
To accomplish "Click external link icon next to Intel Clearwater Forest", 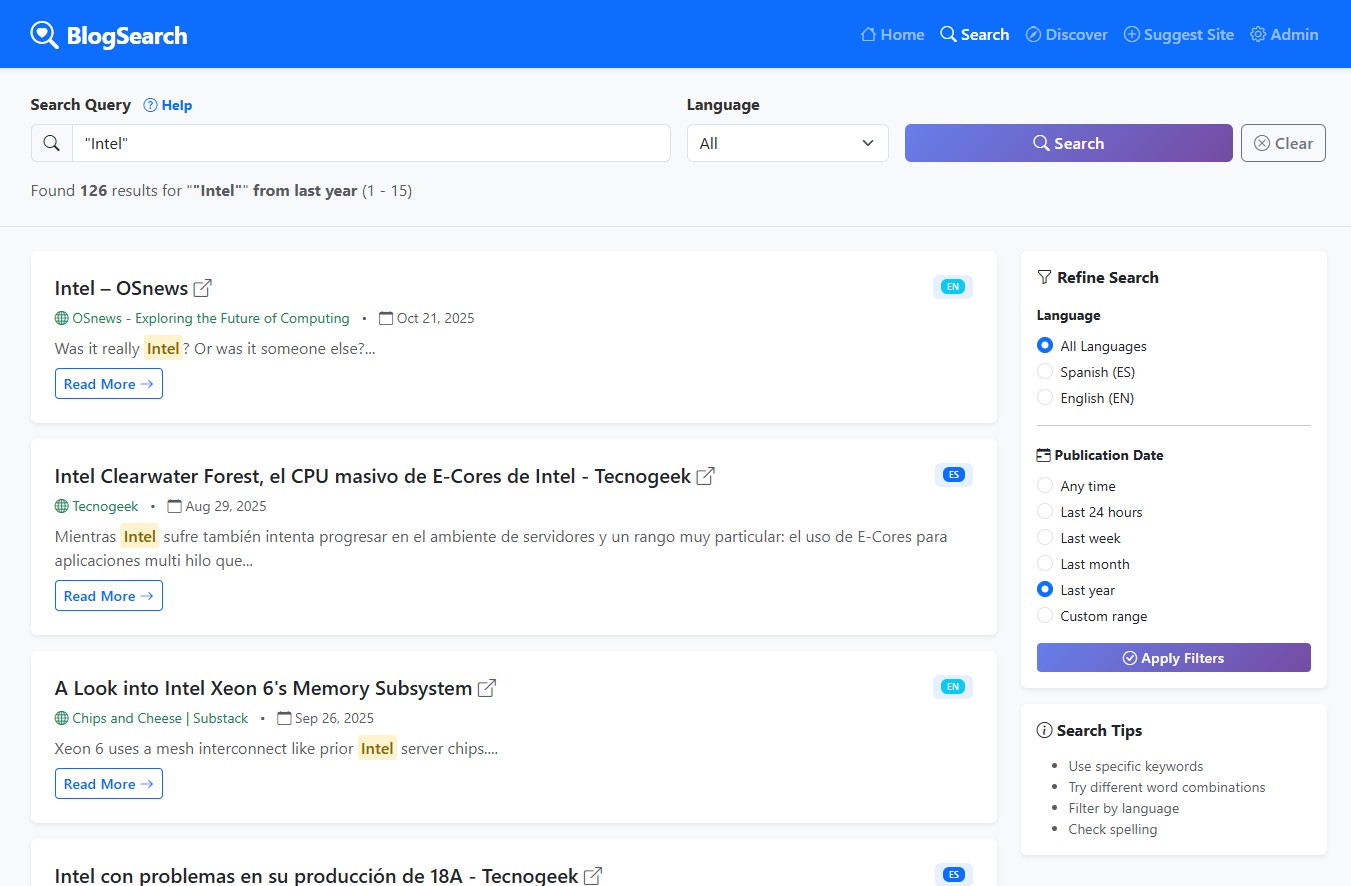I will [x=705, y=476].
